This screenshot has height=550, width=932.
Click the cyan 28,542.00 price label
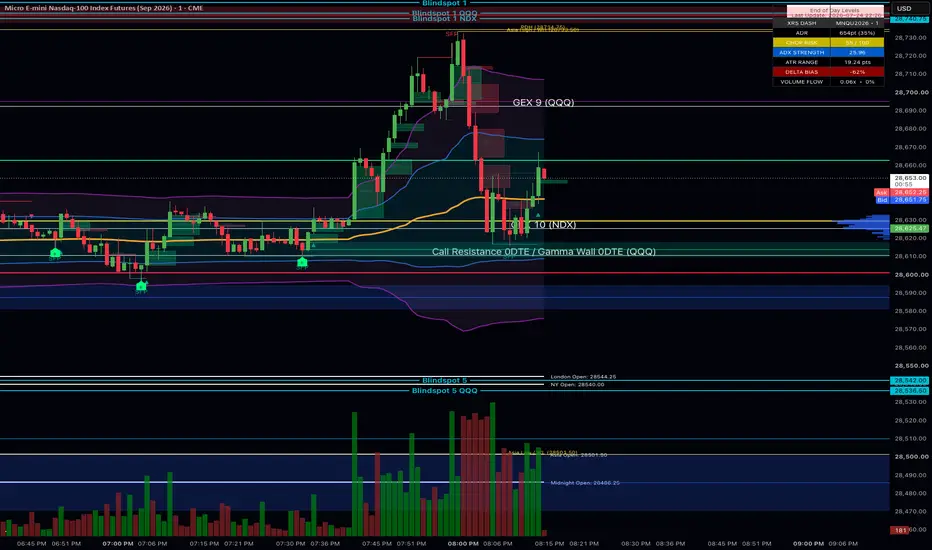tap(909, 381)
